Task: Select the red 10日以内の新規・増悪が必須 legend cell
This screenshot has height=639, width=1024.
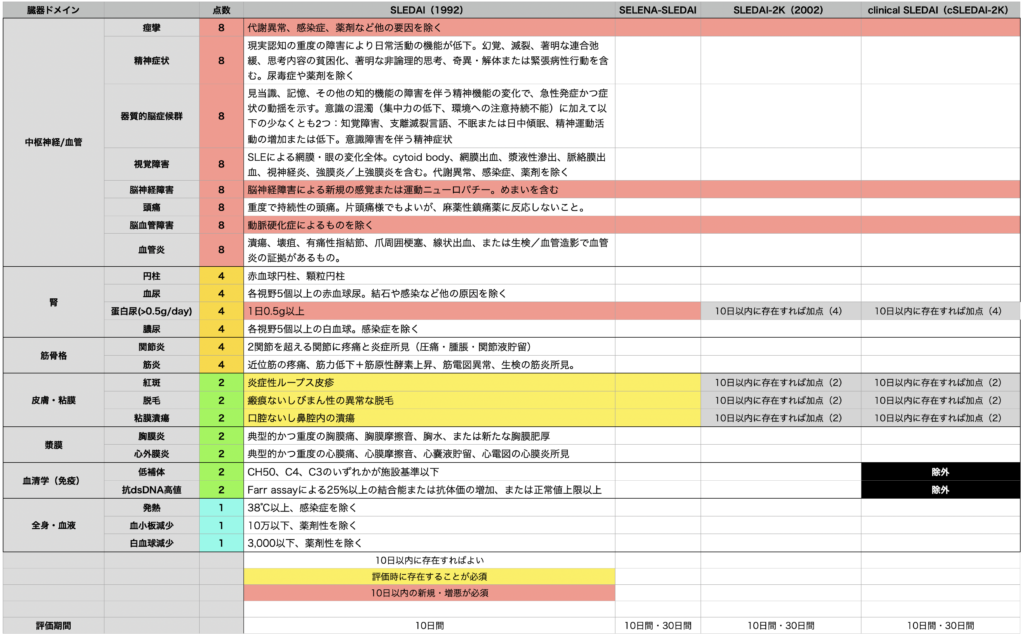Action: 429,593
